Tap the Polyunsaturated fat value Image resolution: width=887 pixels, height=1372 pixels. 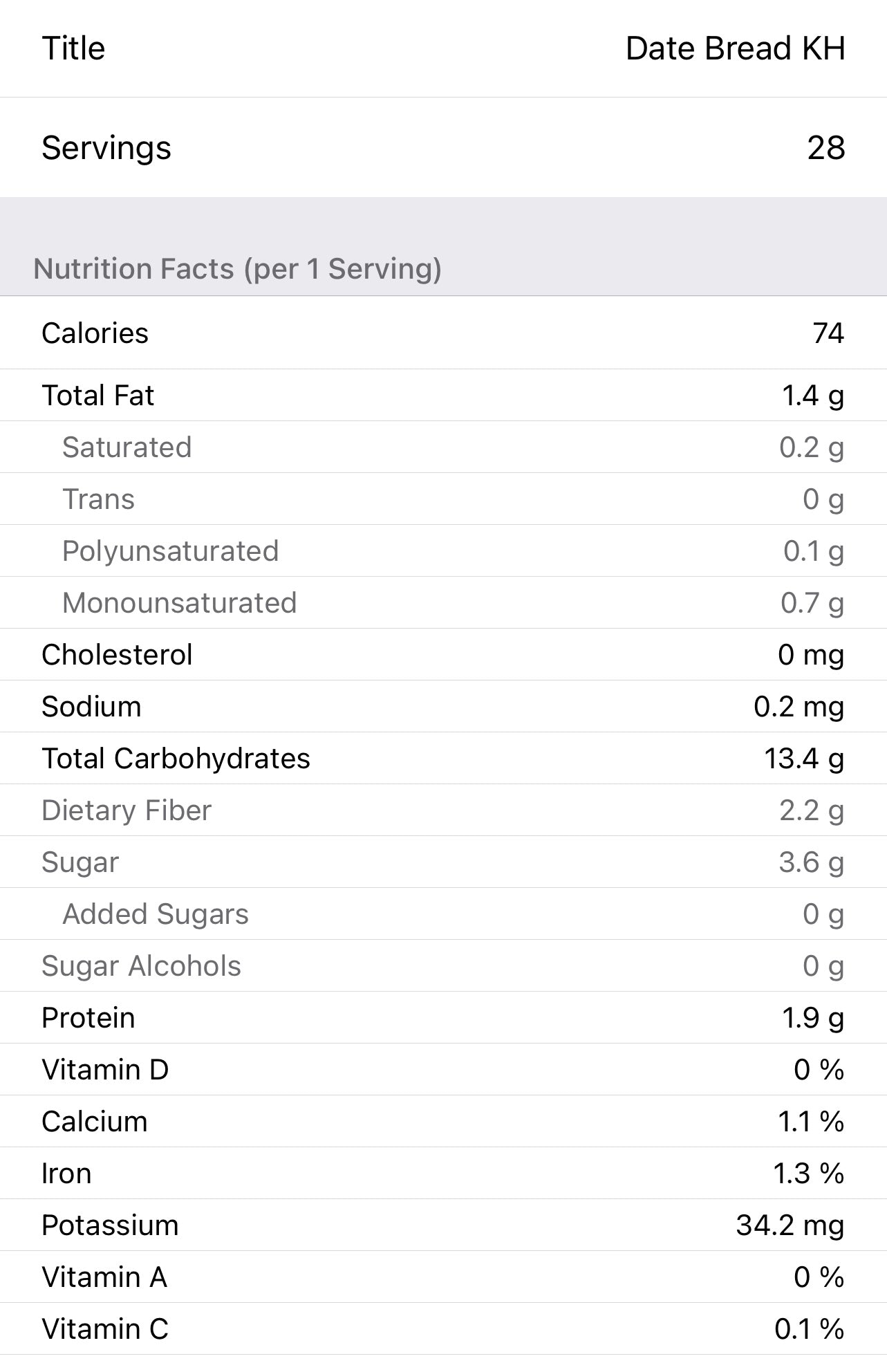(x=813, y=551)
